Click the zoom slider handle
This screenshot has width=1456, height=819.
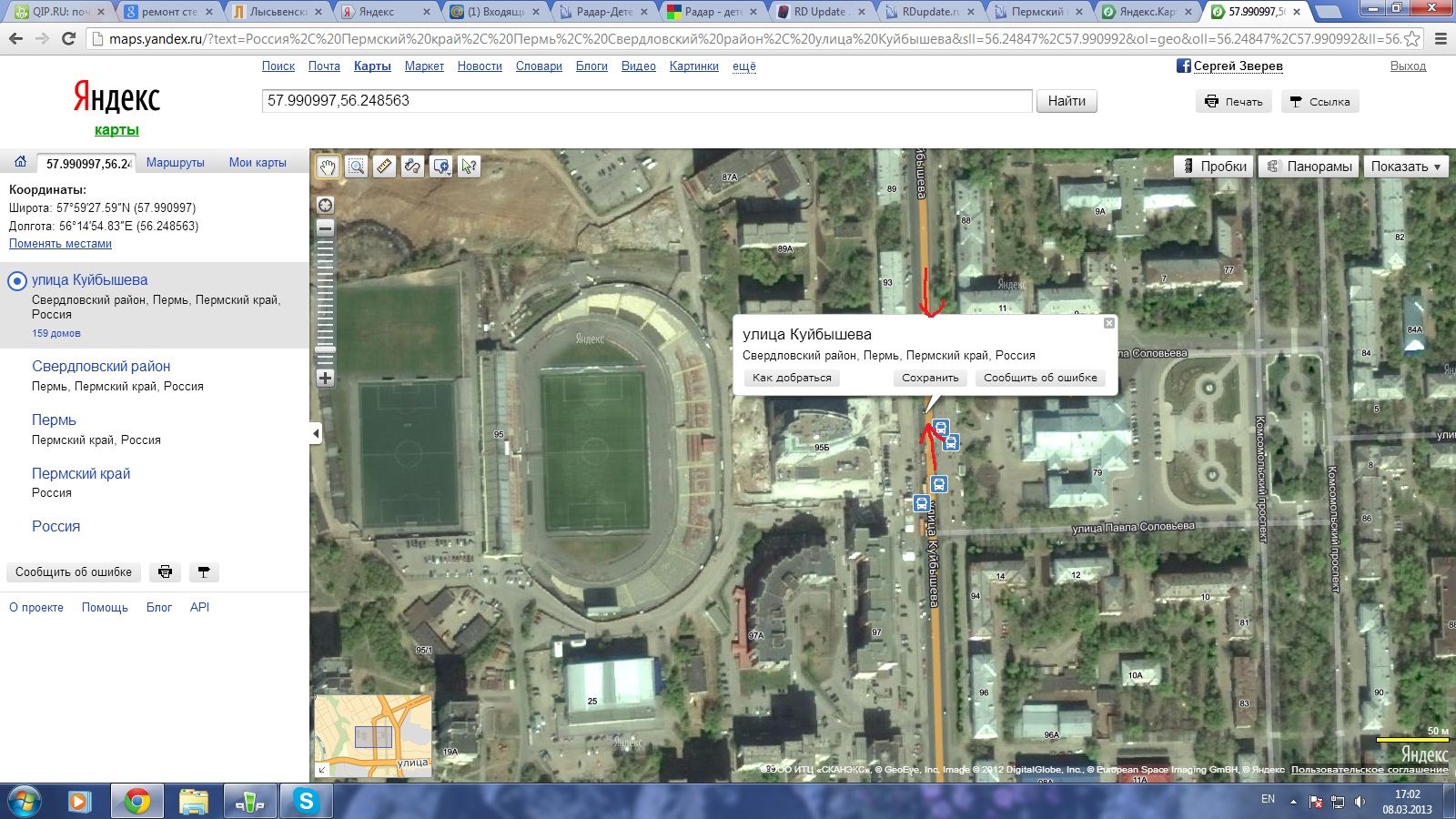coord(325,349)
